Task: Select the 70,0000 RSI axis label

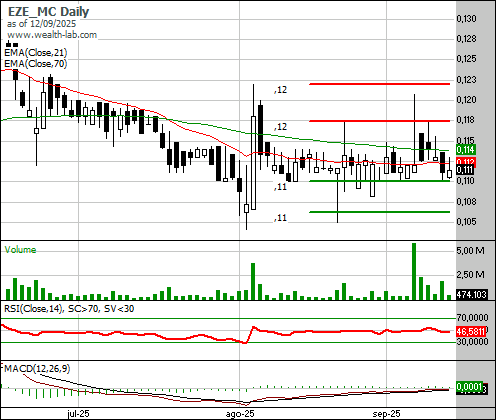Action: [472, 317]
